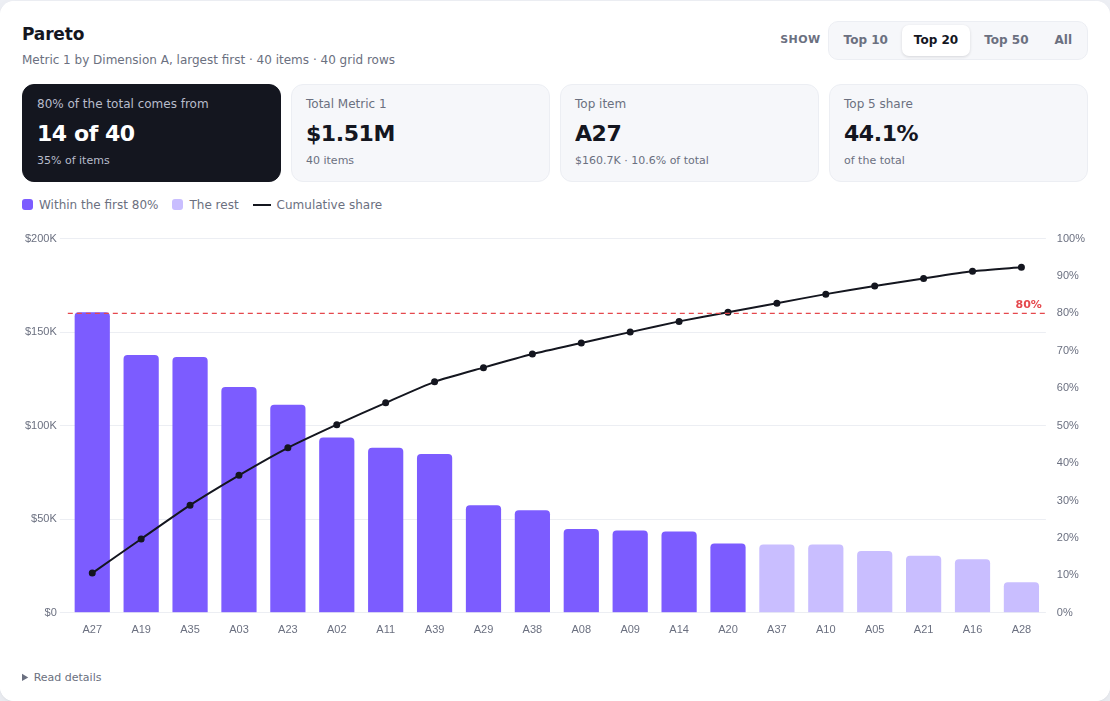1110x701 pixels.
Task: Click the A11 bar
Action: point(385,530)
